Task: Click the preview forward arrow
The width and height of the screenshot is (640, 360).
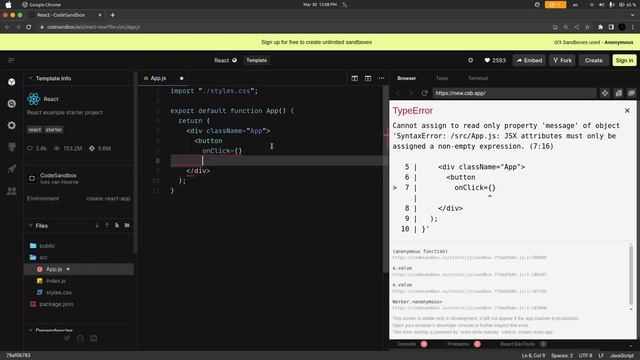Action: point(411,93)
